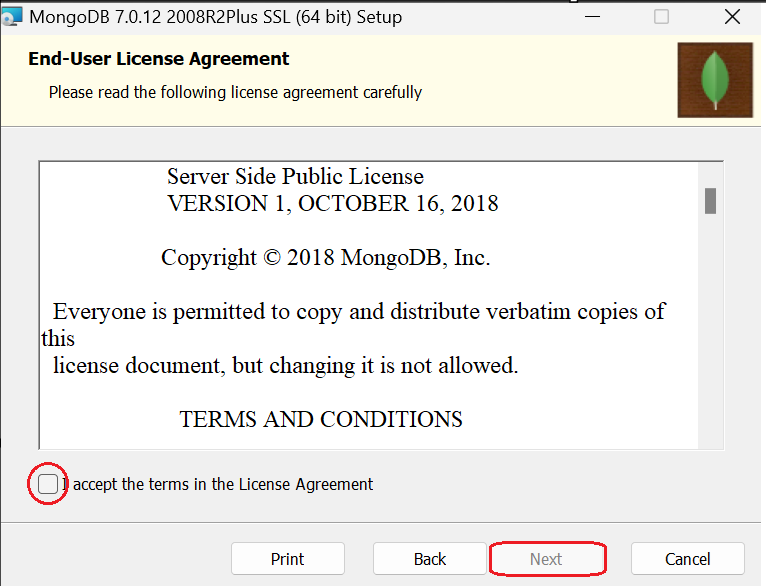Go Back to the previous setup step
Viewport: 766px width, 586px height.
[x=430, y=559]
